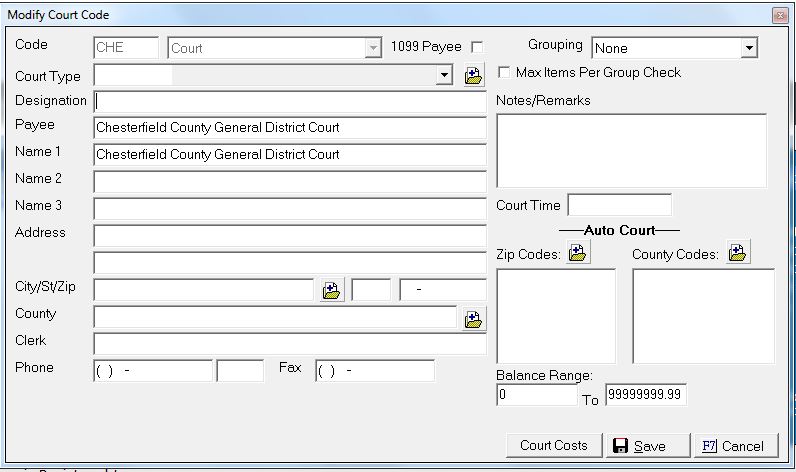The image size is (796, 472).
Task: Open the Court Type lookup folder icon
Action: 474,75
